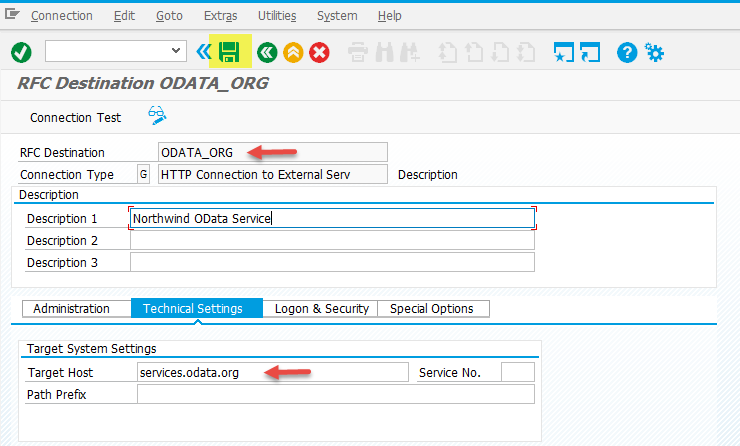This screenshot has height=446, width=740.
Task: Collapse the command field with double-chevron
Action: click(204, 51)
